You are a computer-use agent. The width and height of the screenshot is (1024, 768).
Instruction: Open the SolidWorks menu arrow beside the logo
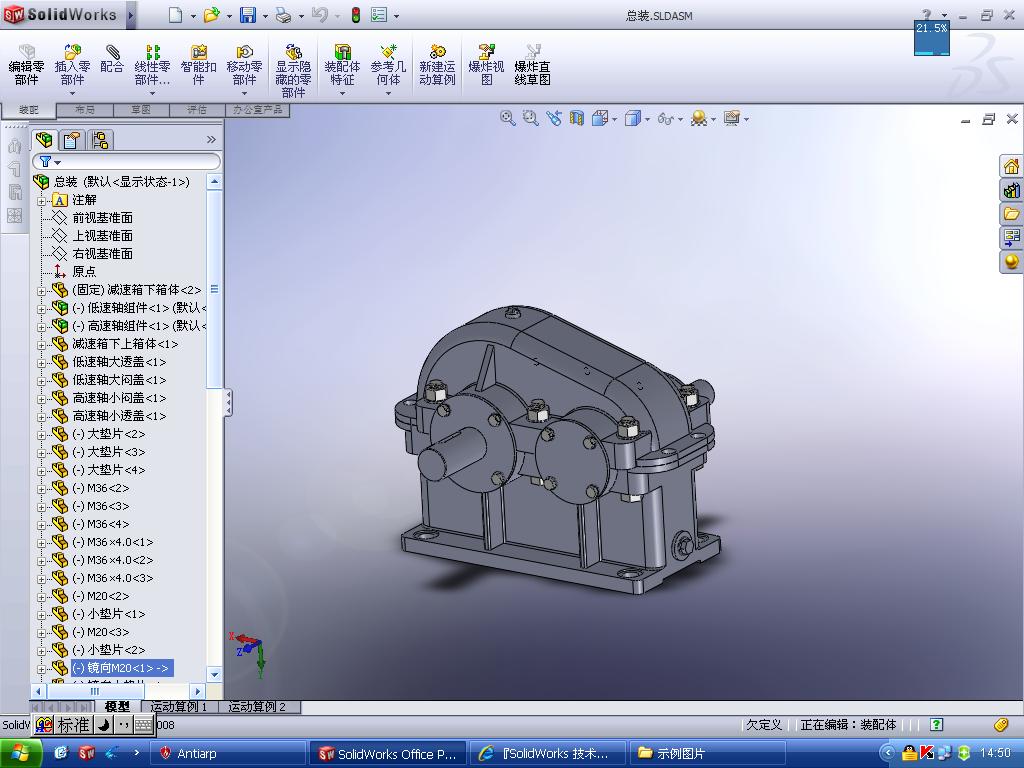click(131, 15)
